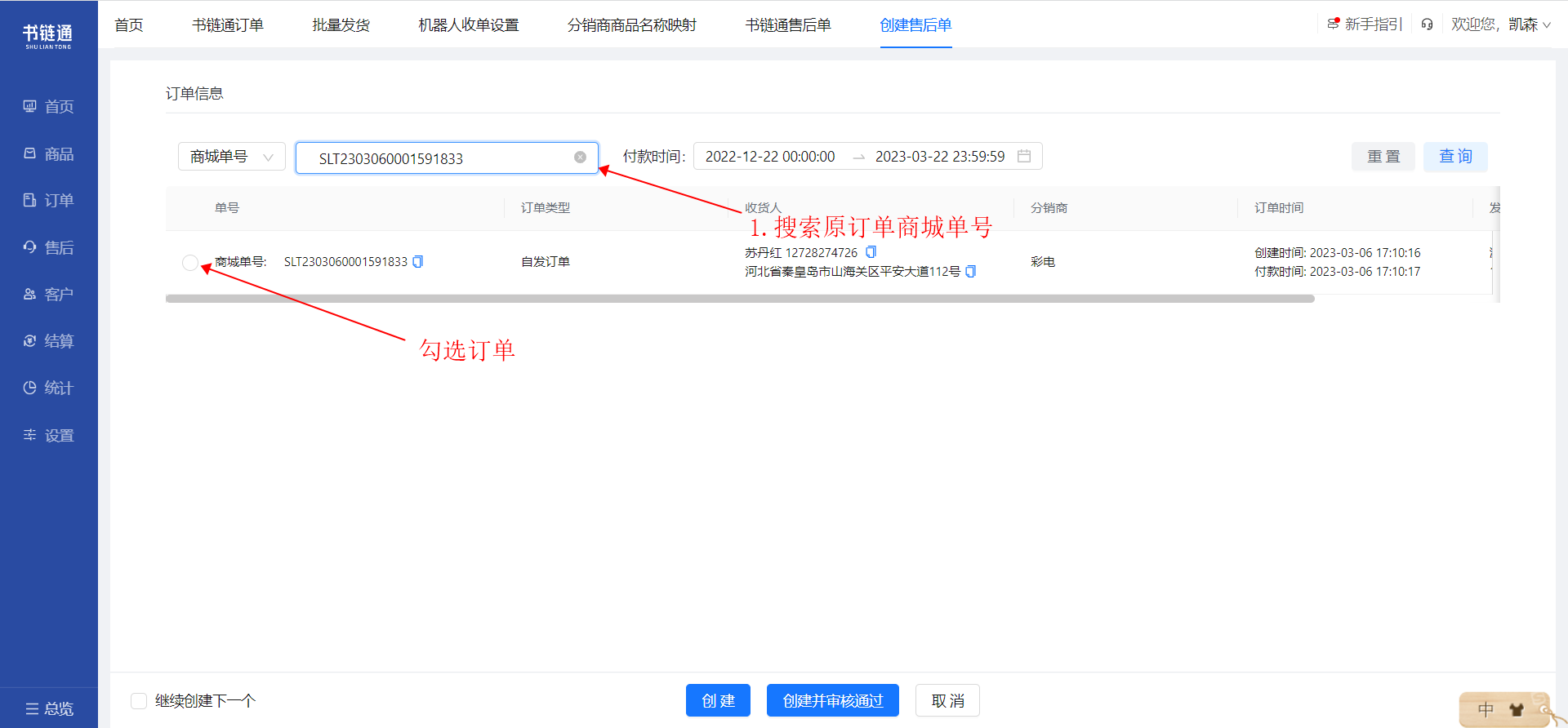Click the 彩电 distributor cell
The width and height of the screenshot is (1568, 728).
pos(1043,262)
